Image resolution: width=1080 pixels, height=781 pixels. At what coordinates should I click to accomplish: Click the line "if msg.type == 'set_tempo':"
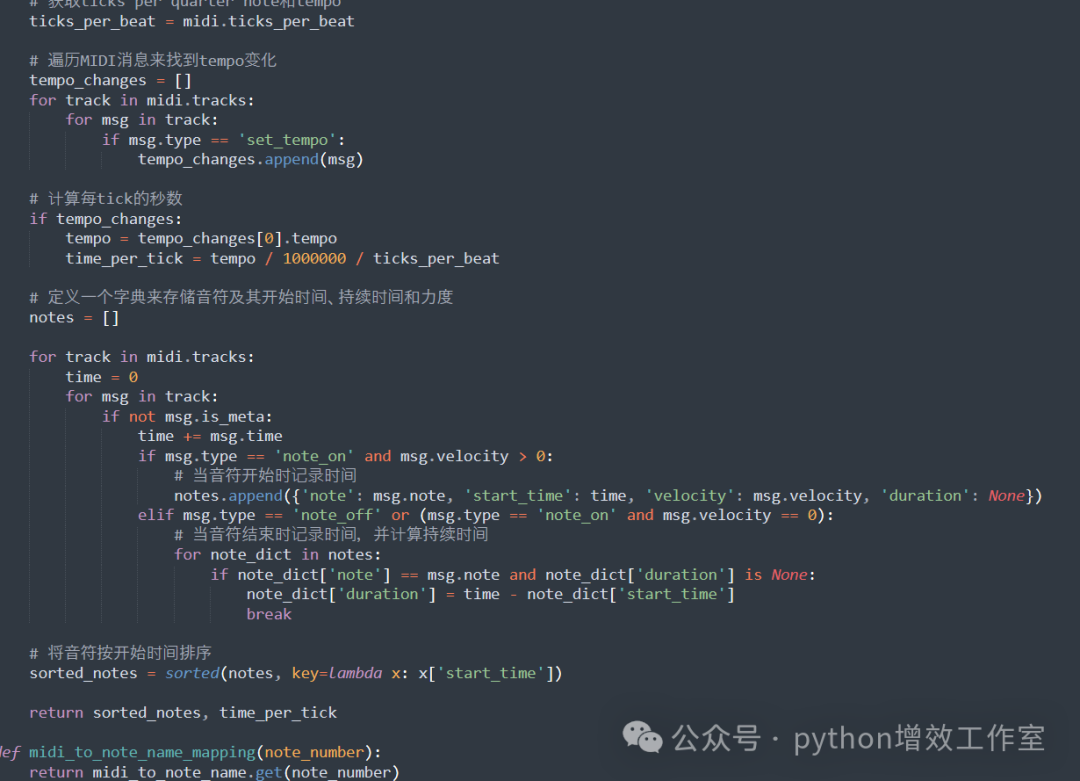pyautogui.click(x=223, y=140)
